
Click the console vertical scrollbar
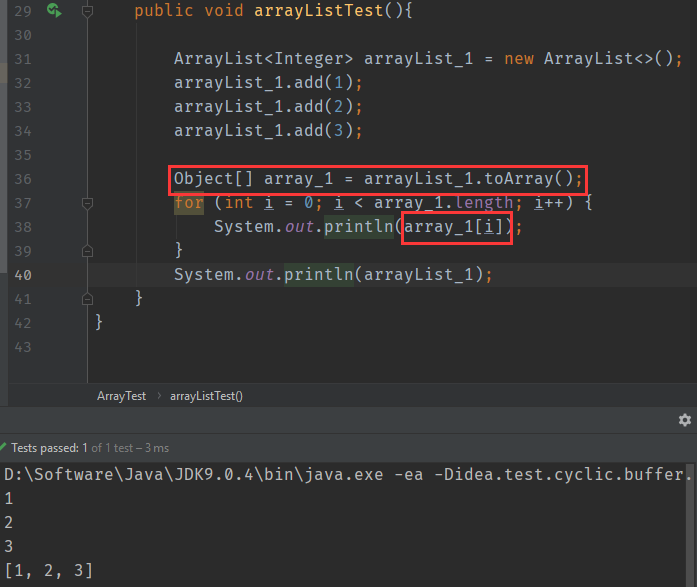pyautogui.click(x=691, y=524)
